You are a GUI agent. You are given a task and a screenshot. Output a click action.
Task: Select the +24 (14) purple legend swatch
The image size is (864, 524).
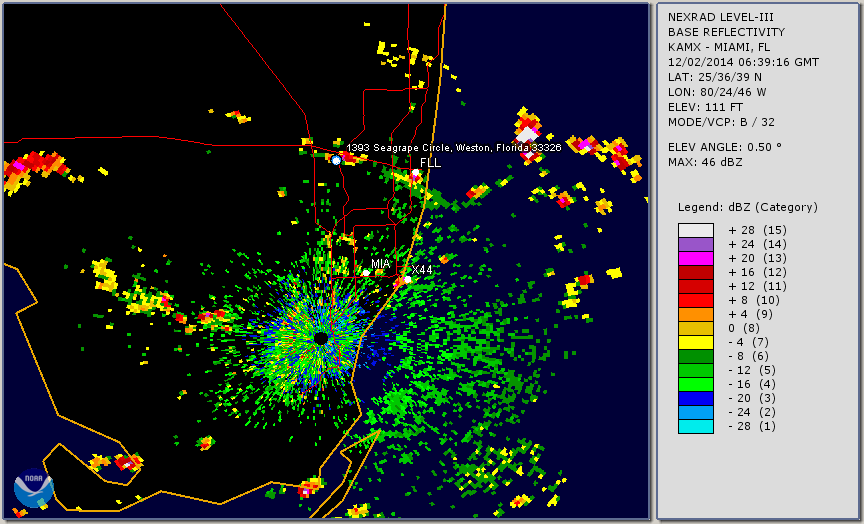pos(696,245)
